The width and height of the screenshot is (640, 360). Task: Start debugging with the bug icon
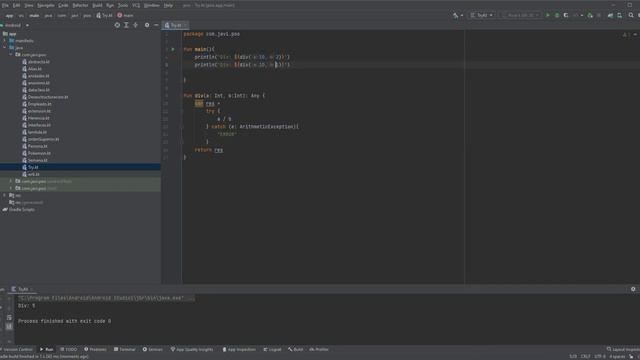click(x=557, y=16)
